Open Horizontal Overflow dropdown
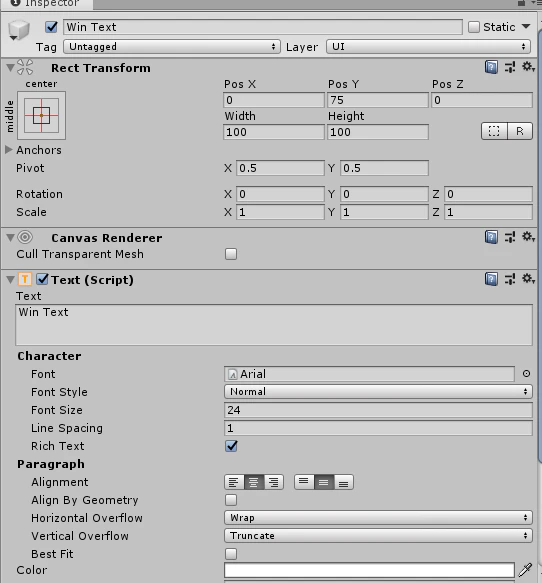The height and width of the screenshot is (583, 542). [378, 518]
